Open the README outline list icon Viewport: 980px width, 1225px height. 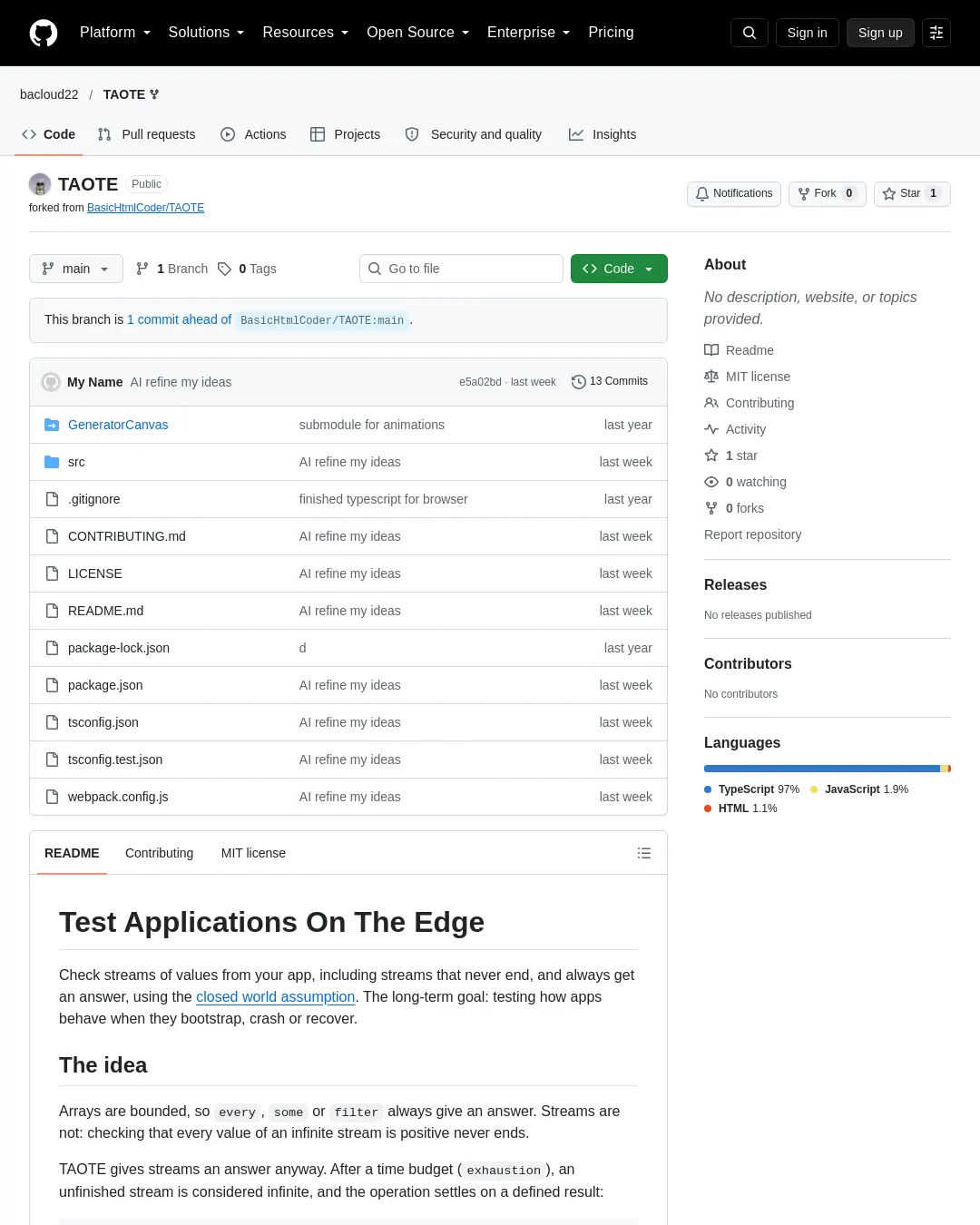[644, 853]
